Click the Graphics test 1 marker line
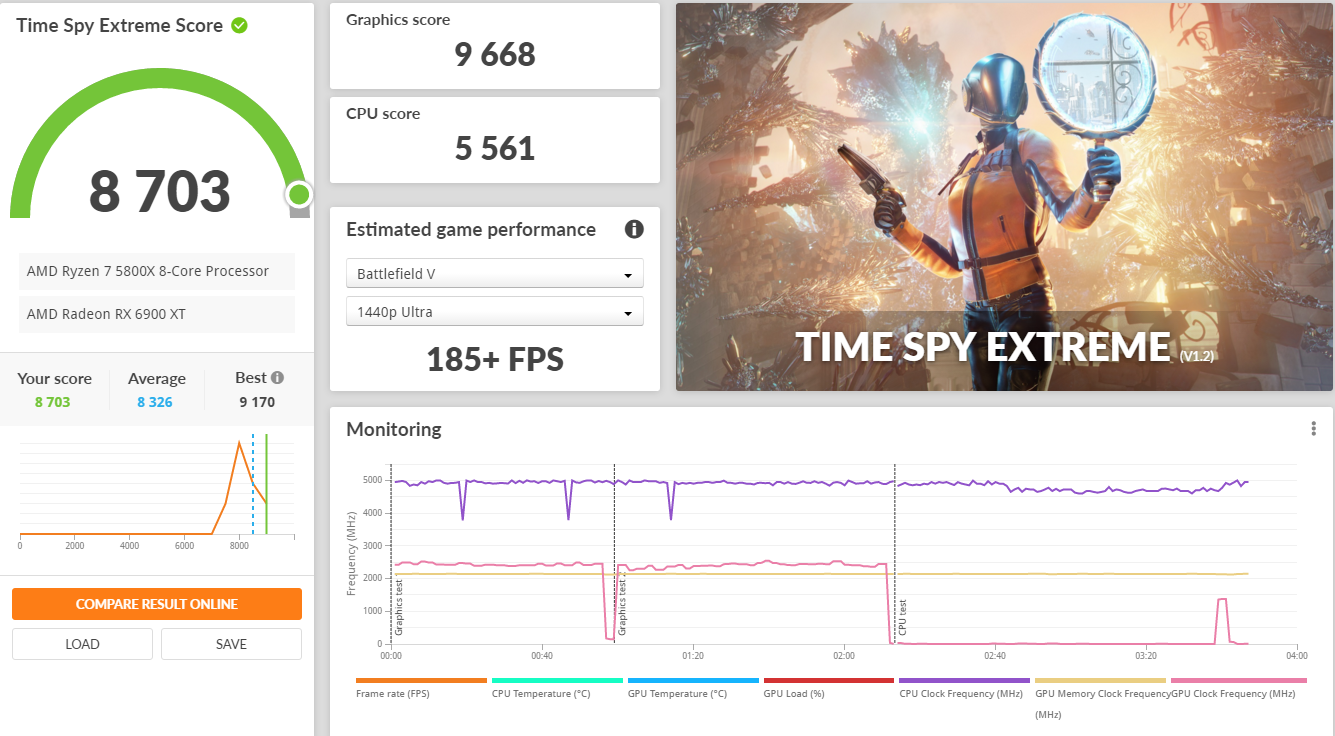The image size is (1335, 736). [391, 554]
